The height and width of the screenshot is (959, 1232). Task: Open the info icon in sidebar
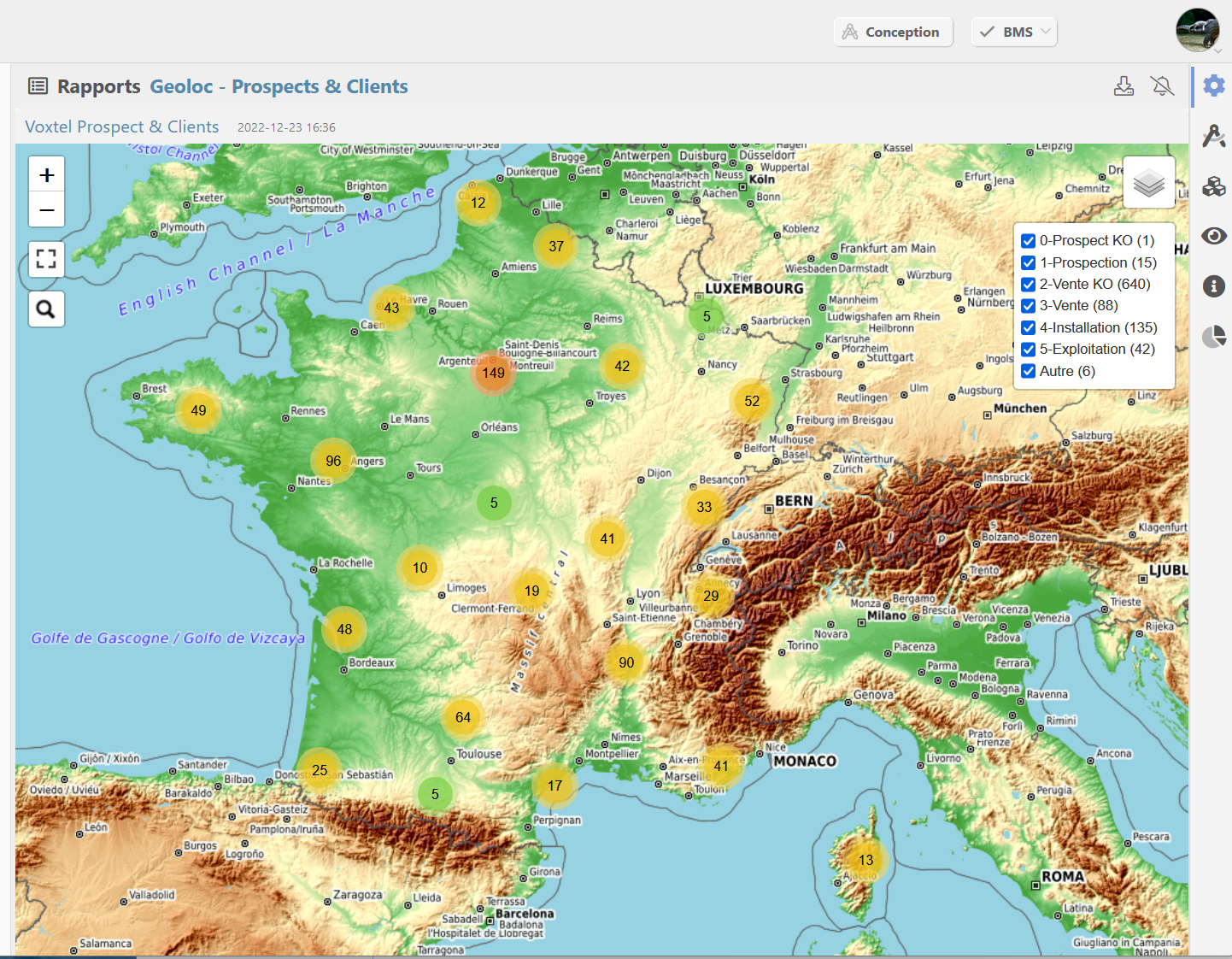tap(1213, 286)
